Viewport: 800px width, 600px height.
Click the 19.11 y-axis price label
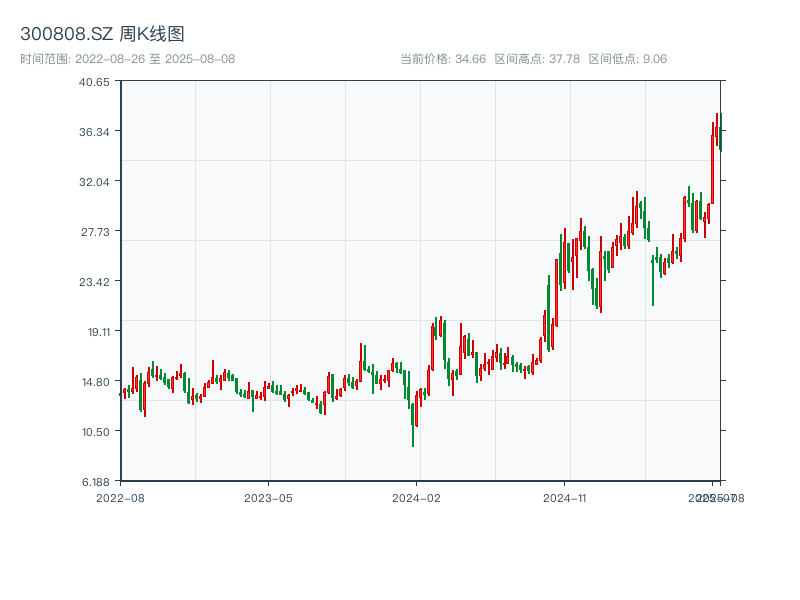tap(94, 332)
